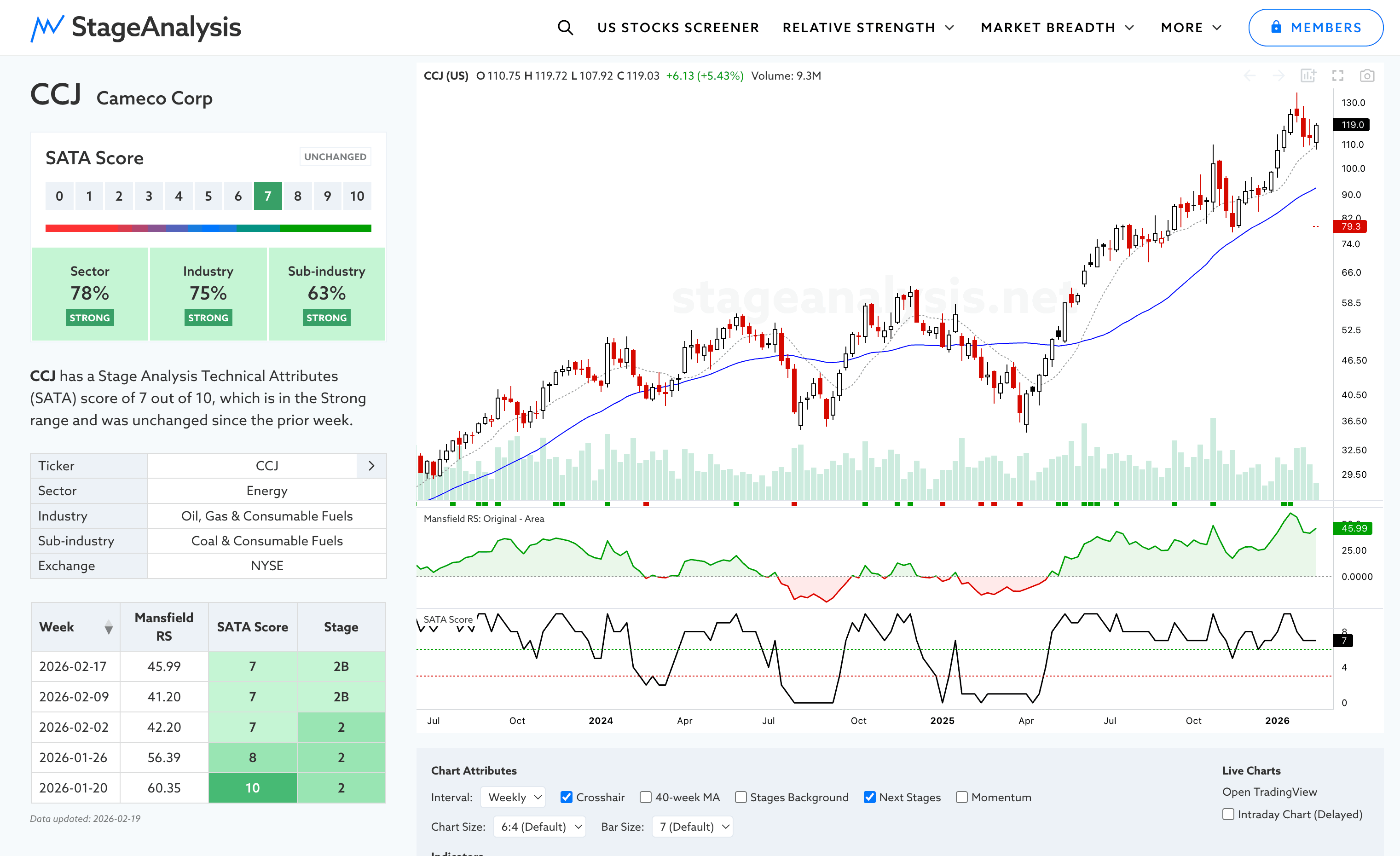
Task: Open TradingView live chart link
Action: pyautogui.click(x=1269, y=791)
